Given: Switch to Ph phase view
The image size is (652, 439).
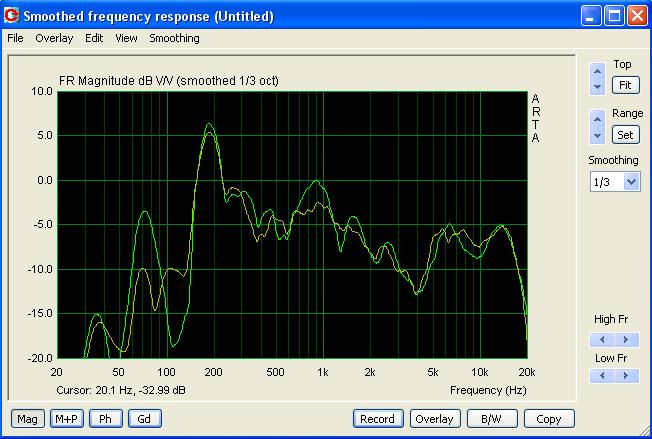Looking at the screenshot, I should point(106,419).
